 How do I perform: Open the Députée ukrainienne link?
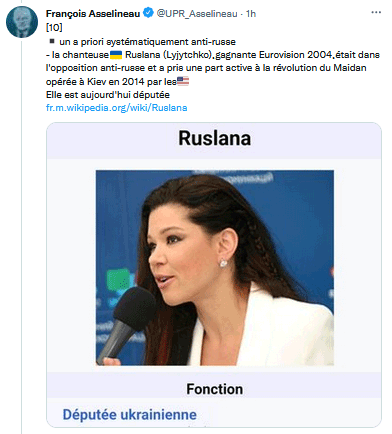[x=130, y=415]
